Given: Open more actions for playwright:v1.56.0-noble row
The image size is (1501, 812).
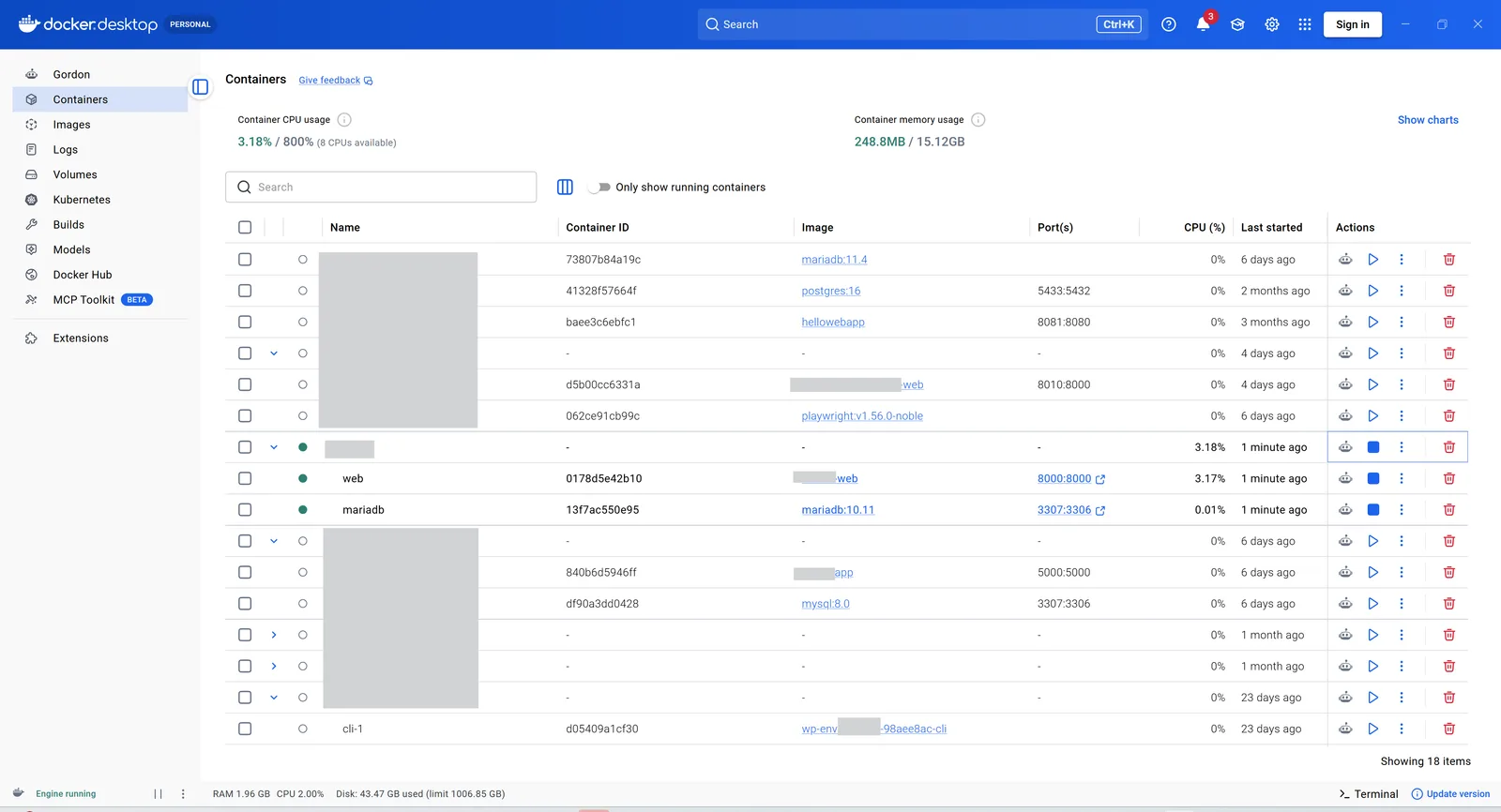Looking at the screenshot, I should point(1402,416).
